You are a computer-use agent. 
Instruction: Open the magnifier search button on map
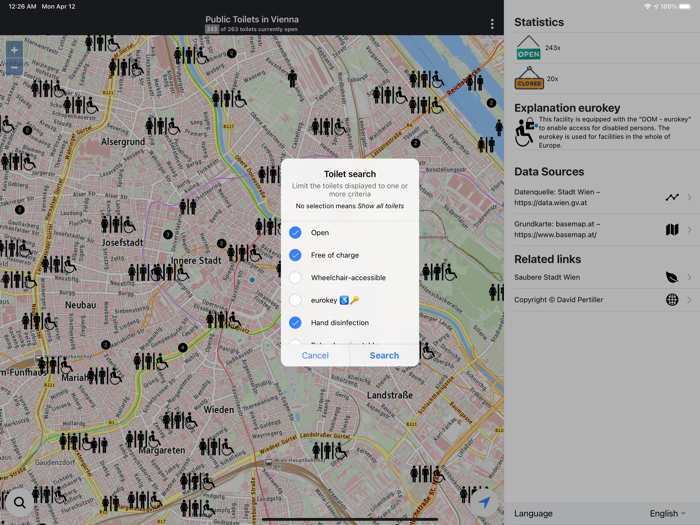pyautogui.click(x=19, y=503)
